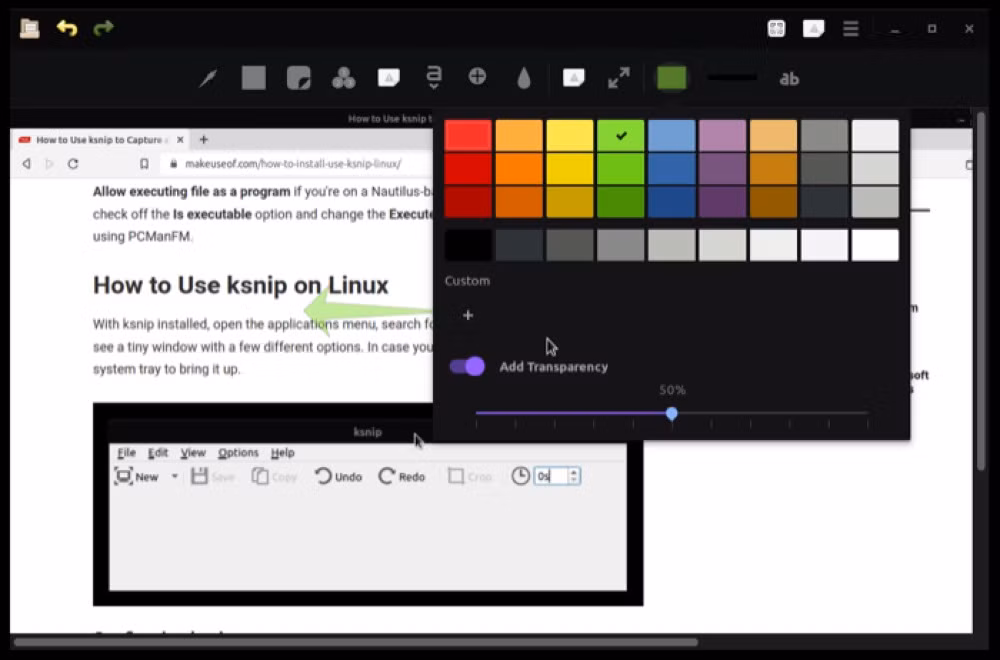This screenshot has height=660, width=1000.
Task: Click the browser reload icon in the capture
Action: pos(73,164)
